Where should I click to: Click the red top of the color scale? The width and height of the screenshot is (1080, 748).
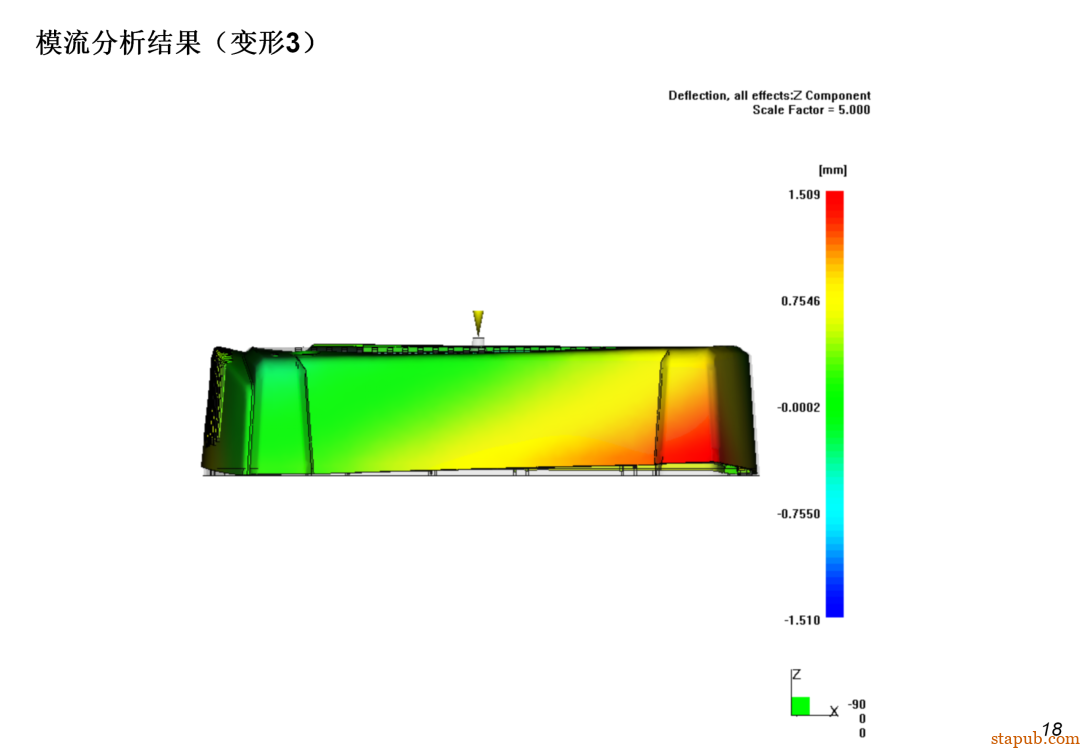(834, 200)
